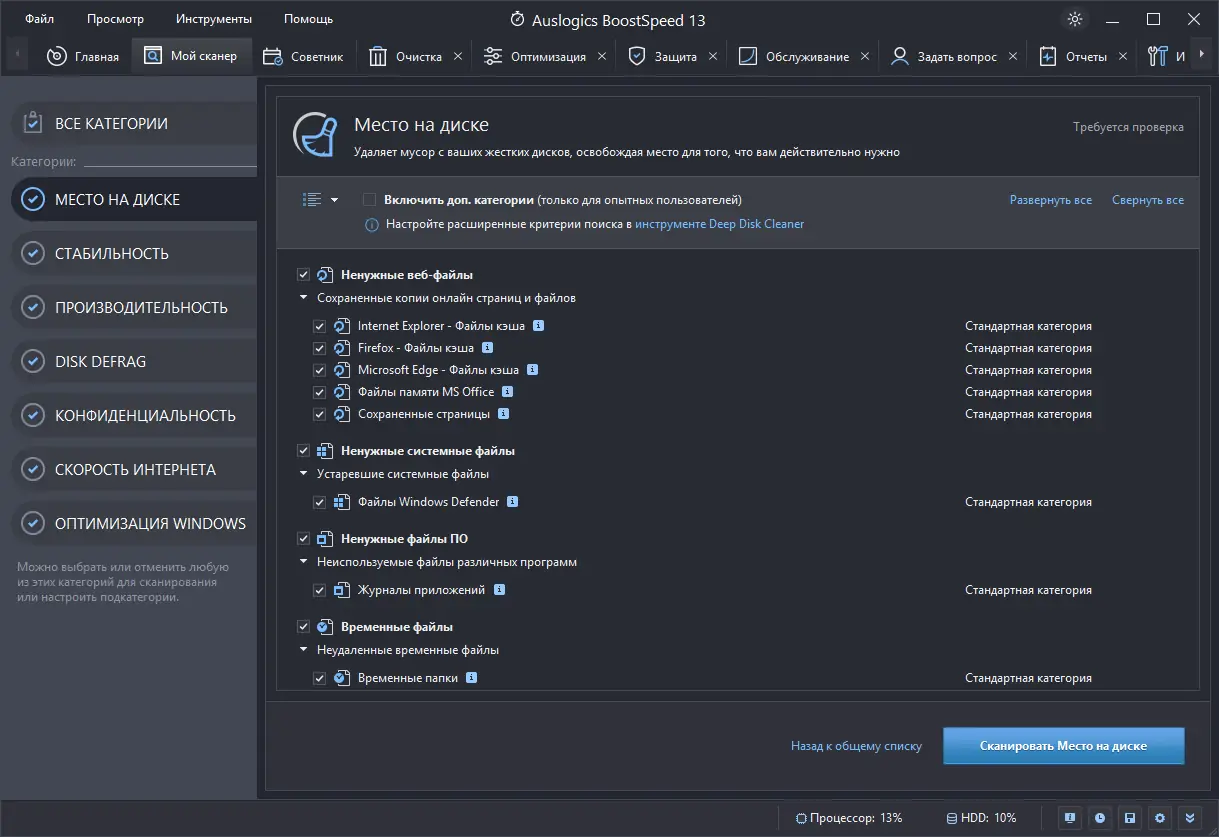Click the HDD disk icon in status bar
Screen dimensions: 1219x837
pos(951,818)
